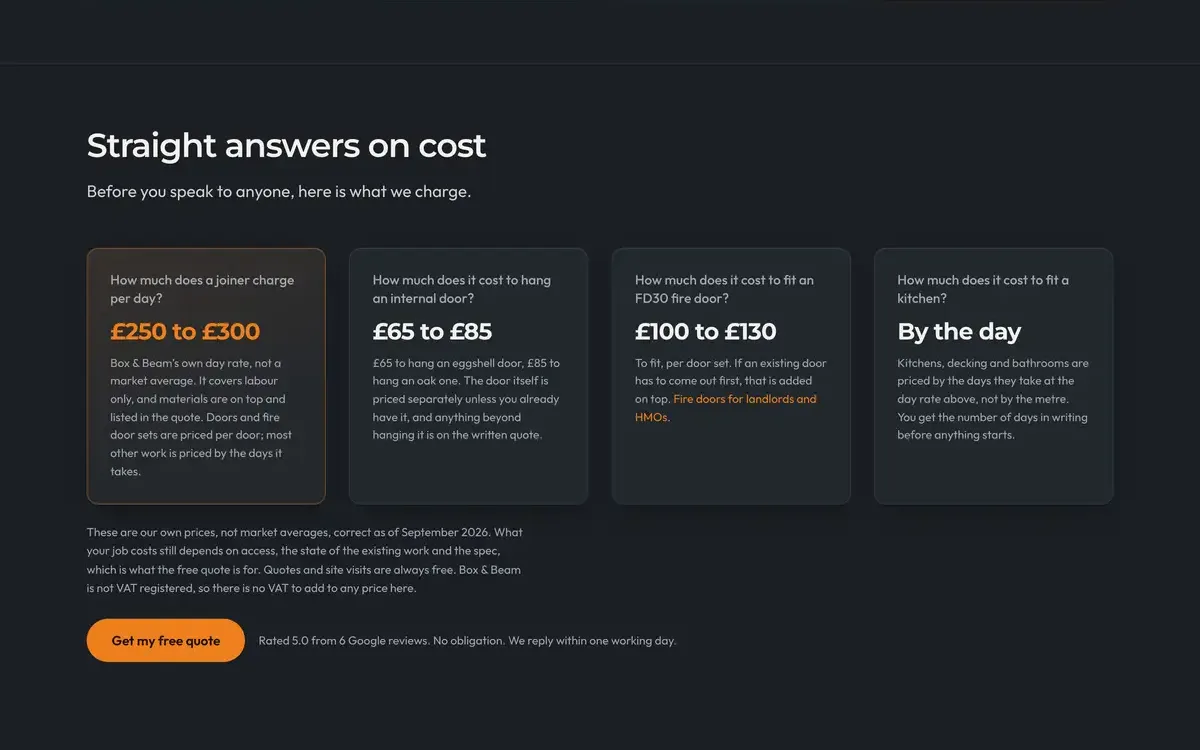Click the £65 to £85 price figure
This screenshot has width=1200, height=750.
[x=433, y=331]
